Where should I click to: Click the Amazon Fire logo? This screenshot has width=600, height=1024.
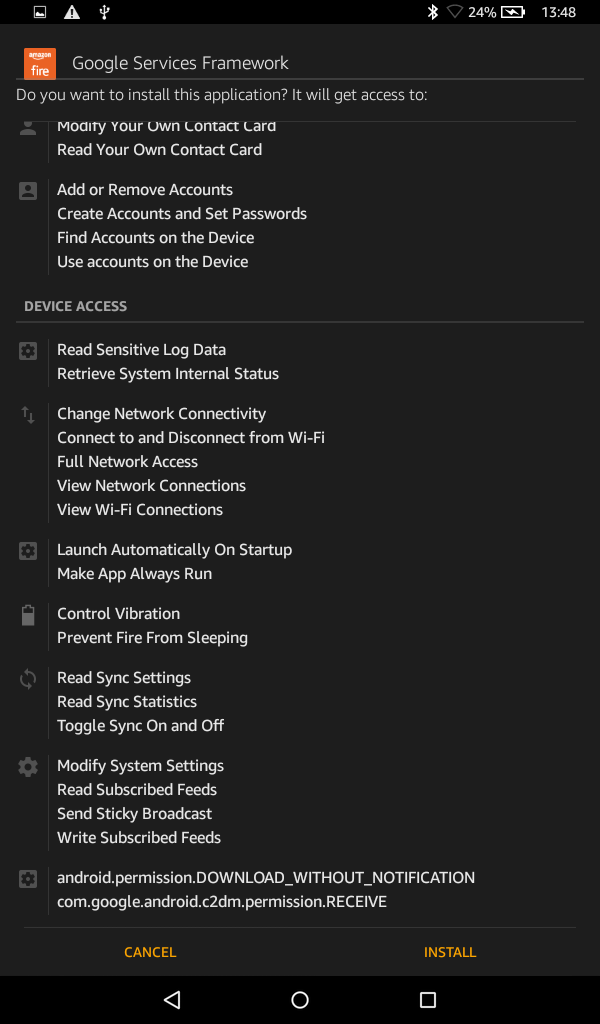[38, 62]
